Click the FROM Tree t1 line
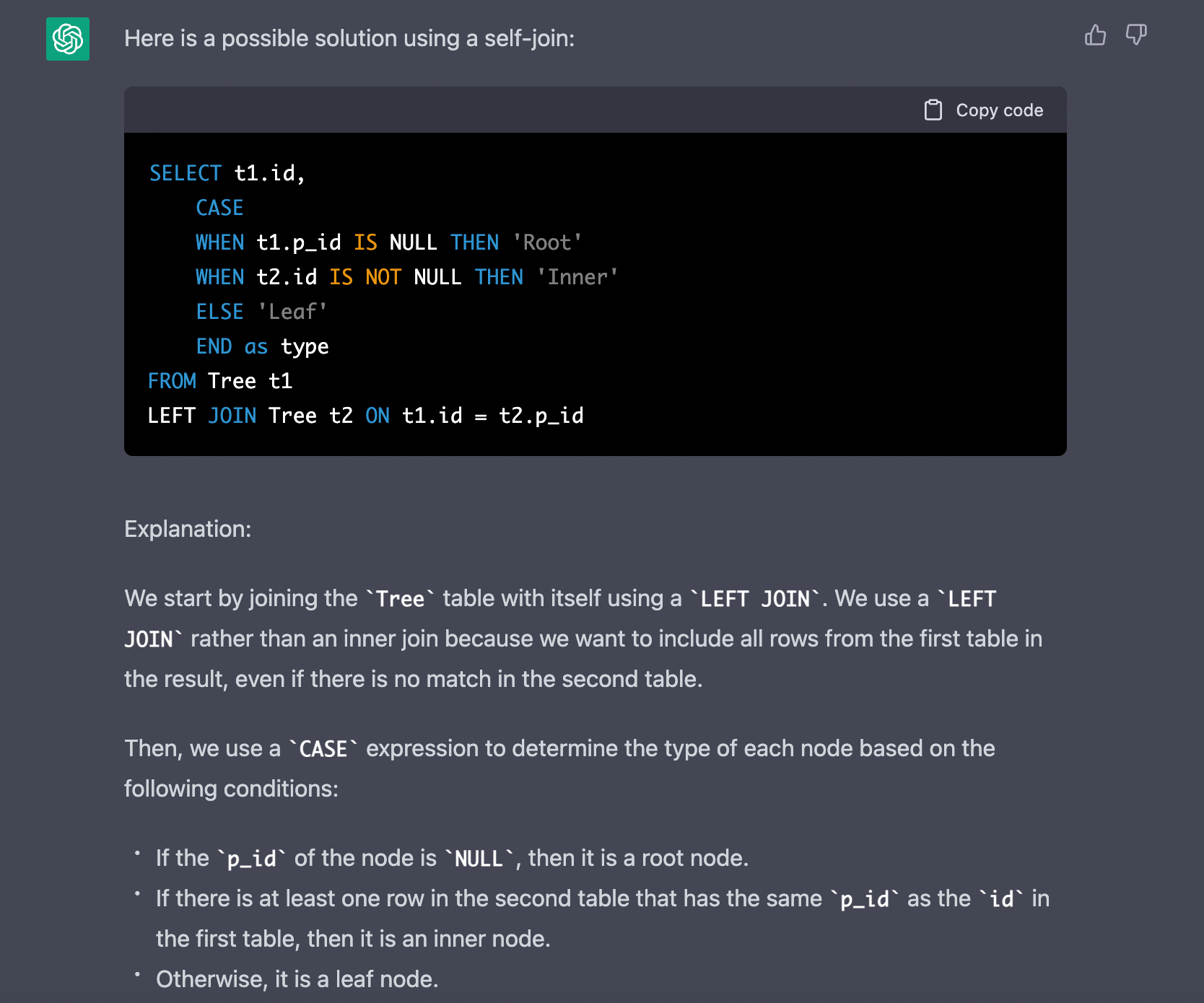1204x1003 pixels. click(220, 381)
